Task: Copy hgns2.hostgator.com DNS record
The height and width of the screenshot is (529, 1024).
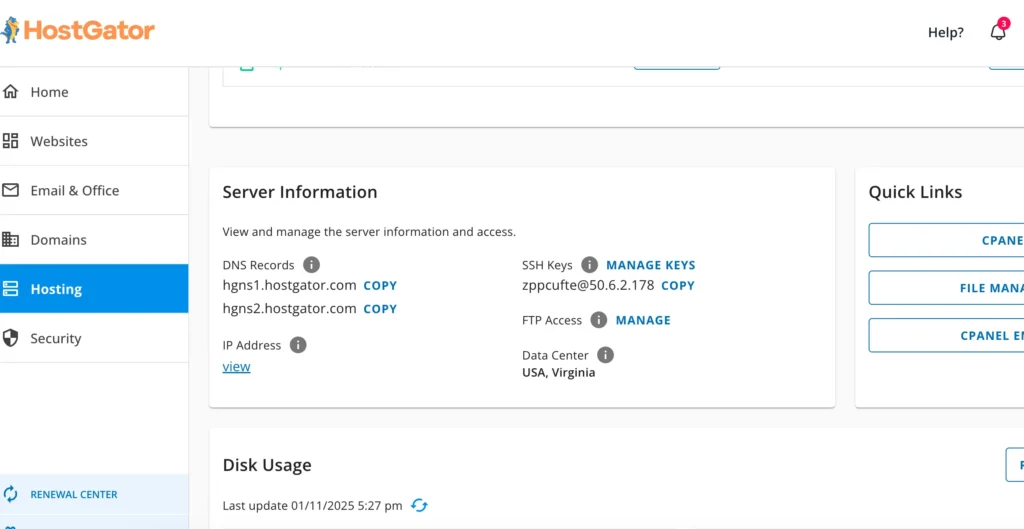Action: [380, 309]
